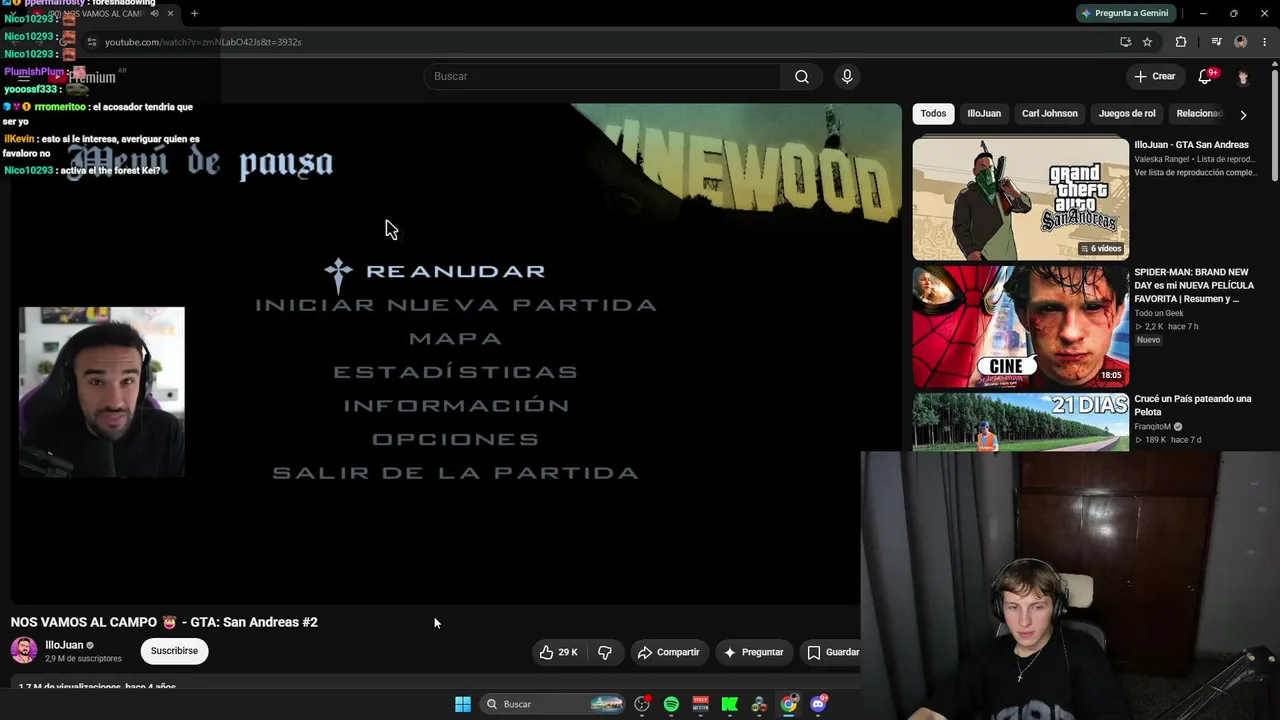Viewport: 1280px width, 720px height.
Task: Open IlloJuan - GTA San Andreas title link
Action: click(x=1191, y=145)
